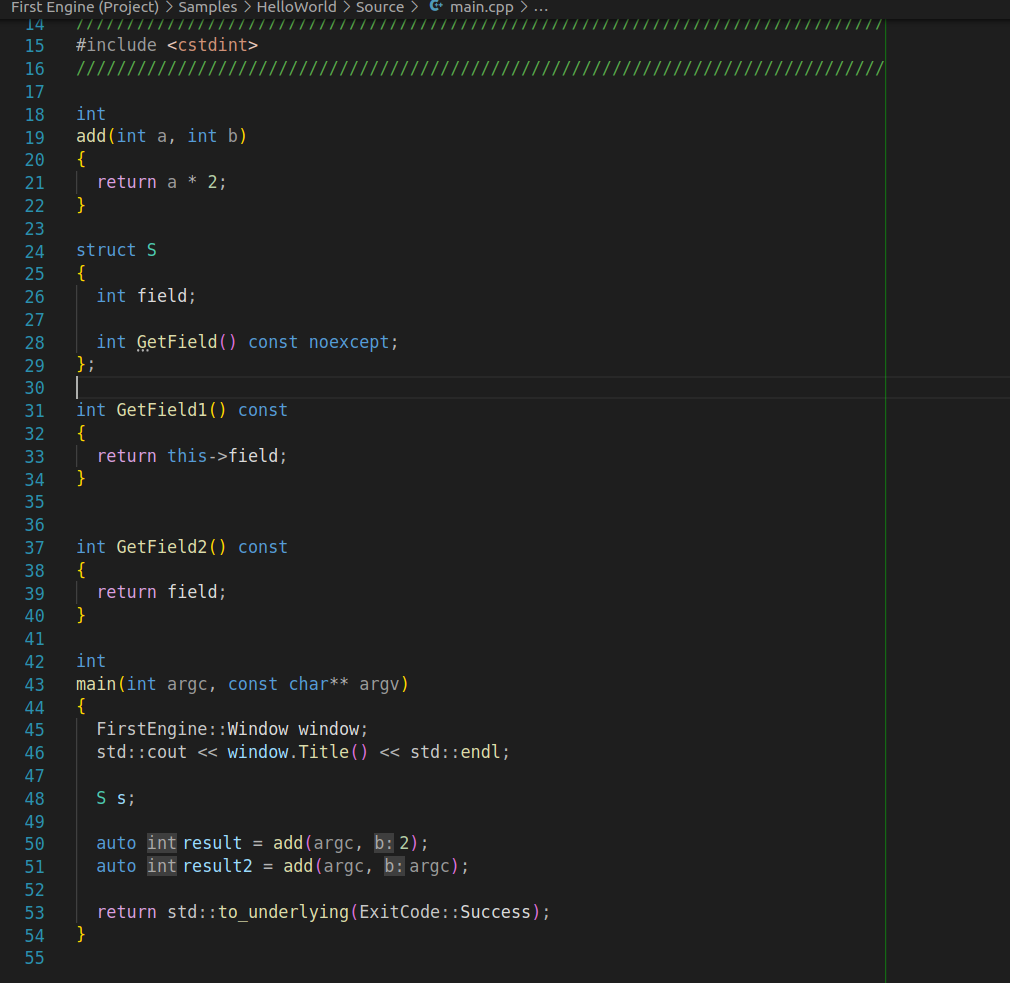1010x983 pixels.
Task: Click the "int" inlay hint on line 50
Action: pyautogui.click(x=161, y=843)
